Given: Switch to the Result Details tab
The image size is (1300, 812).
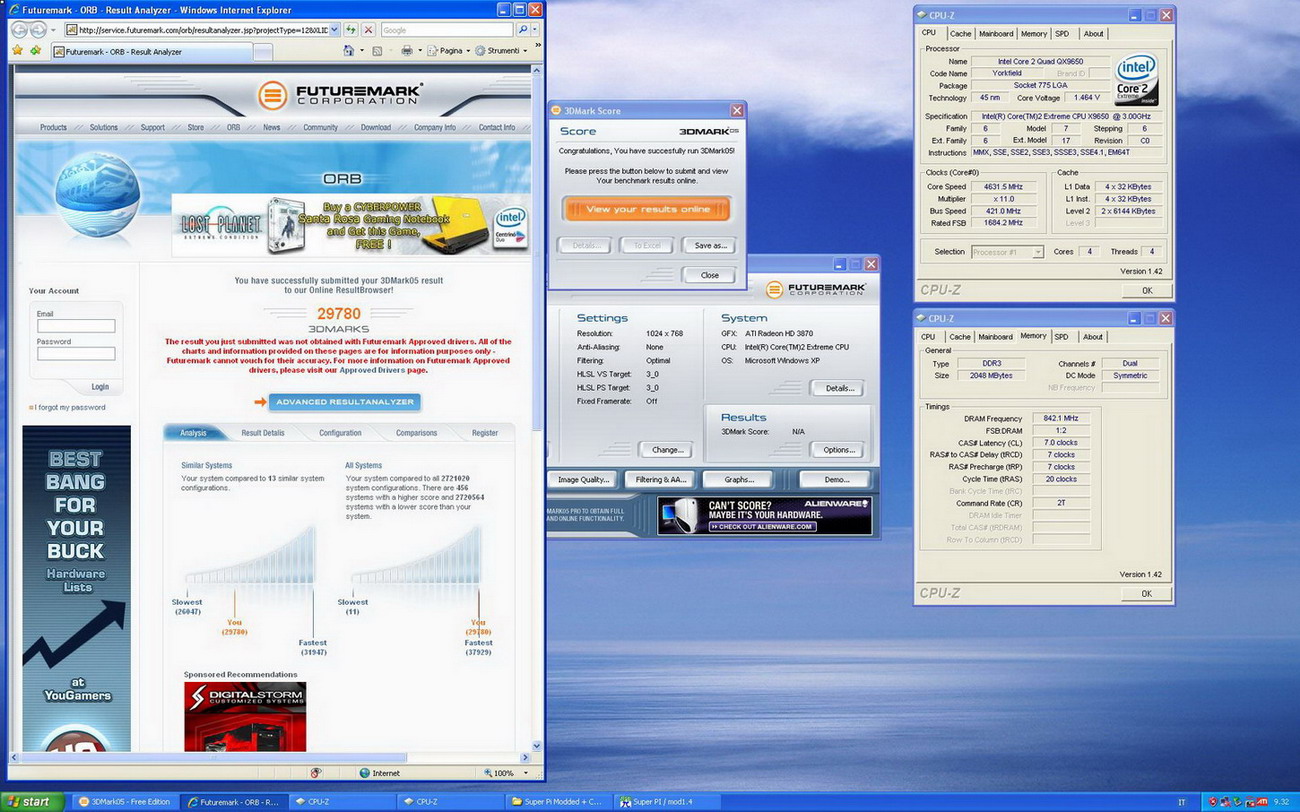Looking at the screenshot, I should click(x=263, y=433).
